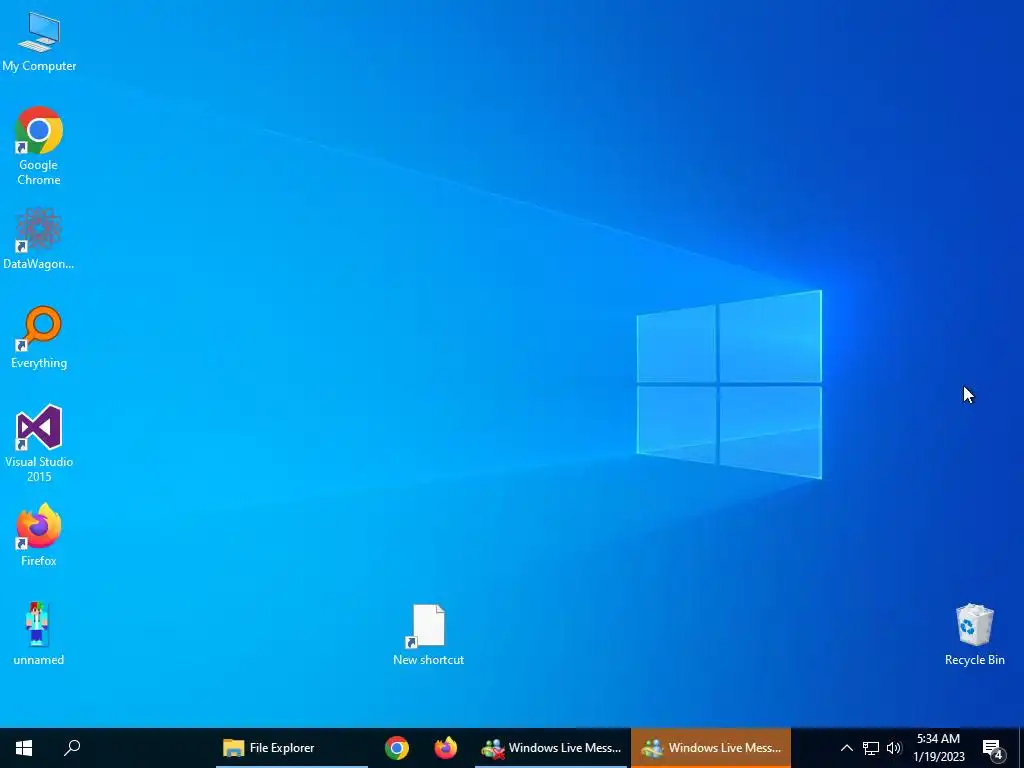Expand hidden system tray icons
Viewport: 1024px width, 768px height.
pyautogui.click(x=846, y=748)
